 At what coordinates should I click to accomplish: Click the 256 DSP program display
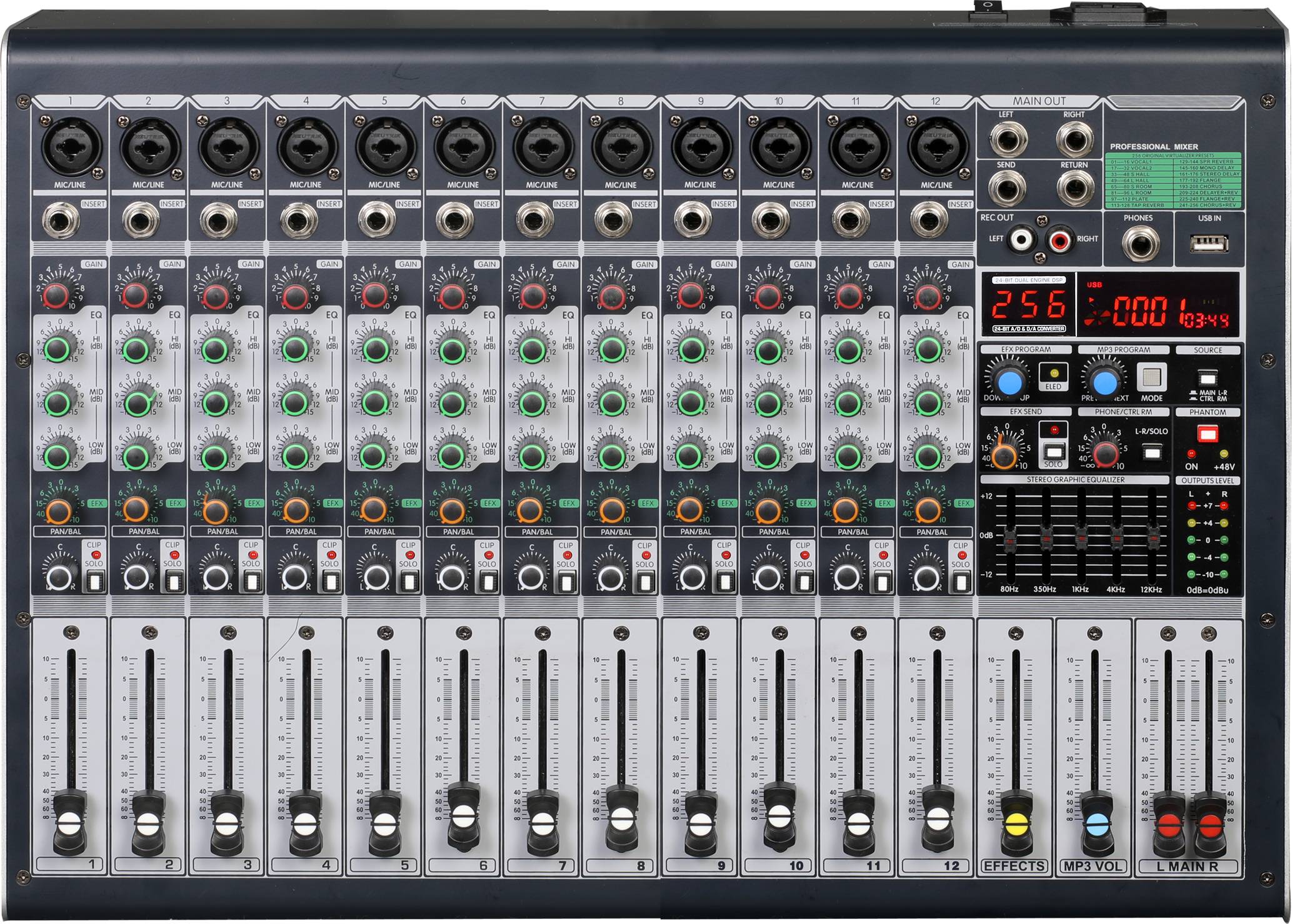[1028, 306]
